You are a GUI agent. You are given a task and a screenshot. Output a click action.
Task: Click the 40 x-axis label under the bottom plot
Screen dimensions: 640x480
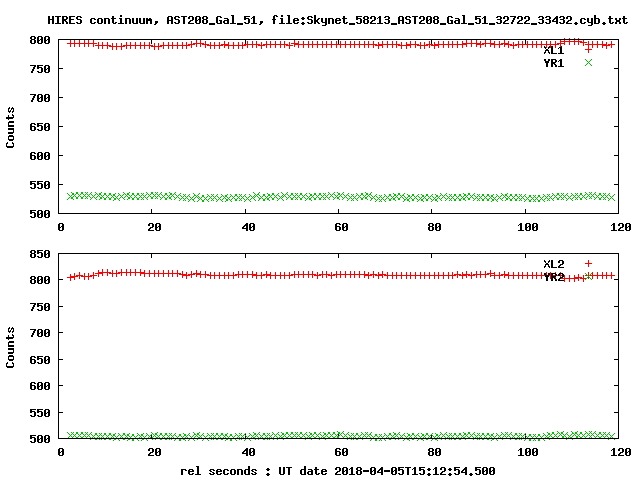point(248,452)
